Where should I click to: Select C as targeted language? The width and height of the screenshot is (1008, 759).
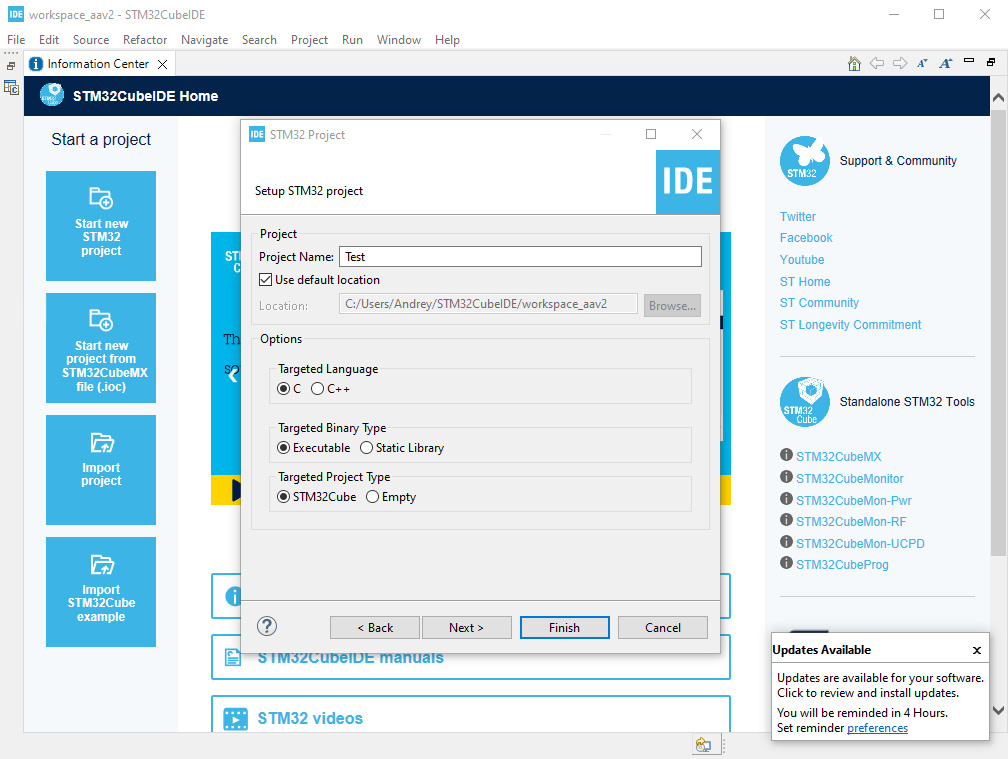pos(284,389)
